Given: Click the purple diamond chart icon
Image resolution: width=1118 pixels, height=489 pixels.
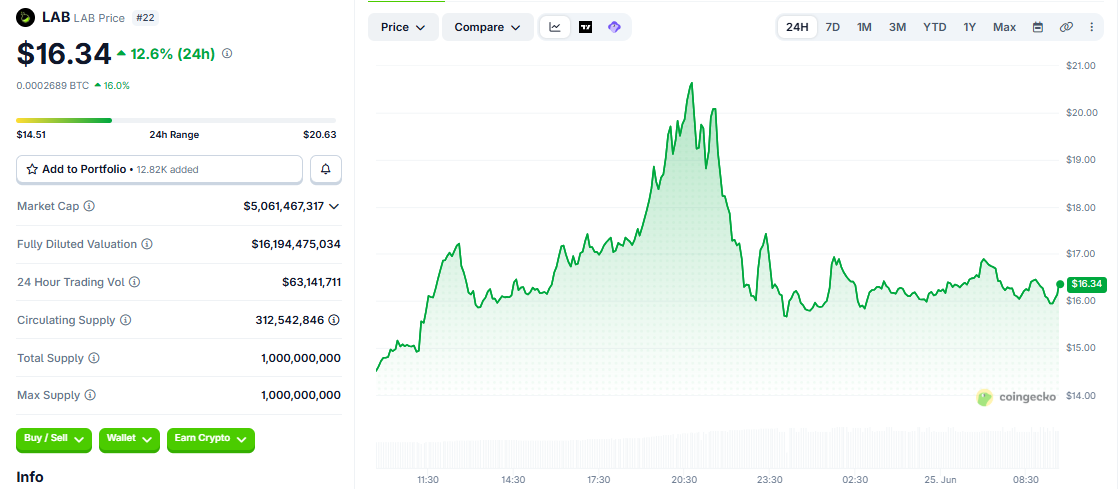Looking at the screenshot, I should (x=615, y=27).
